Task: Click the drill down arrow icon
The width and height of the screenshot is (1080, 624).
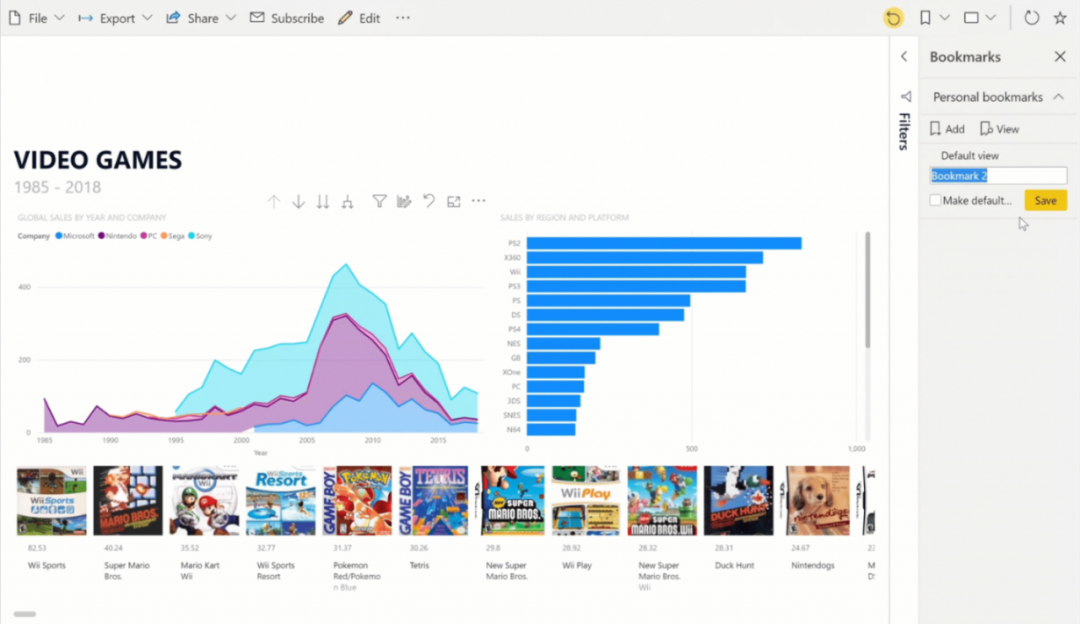Action: (x=298, y=202)
